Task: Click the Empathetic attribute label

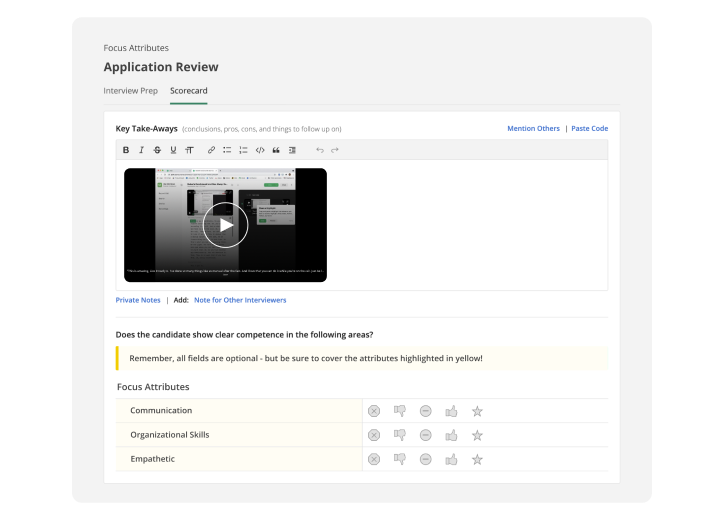Action: (x=152, y=459)
